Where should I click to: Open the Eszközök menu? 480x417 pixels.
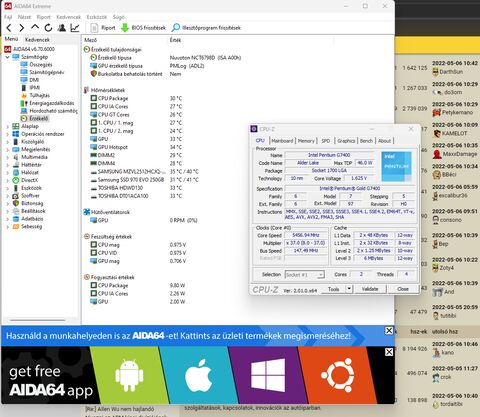(x=97, y=17)
